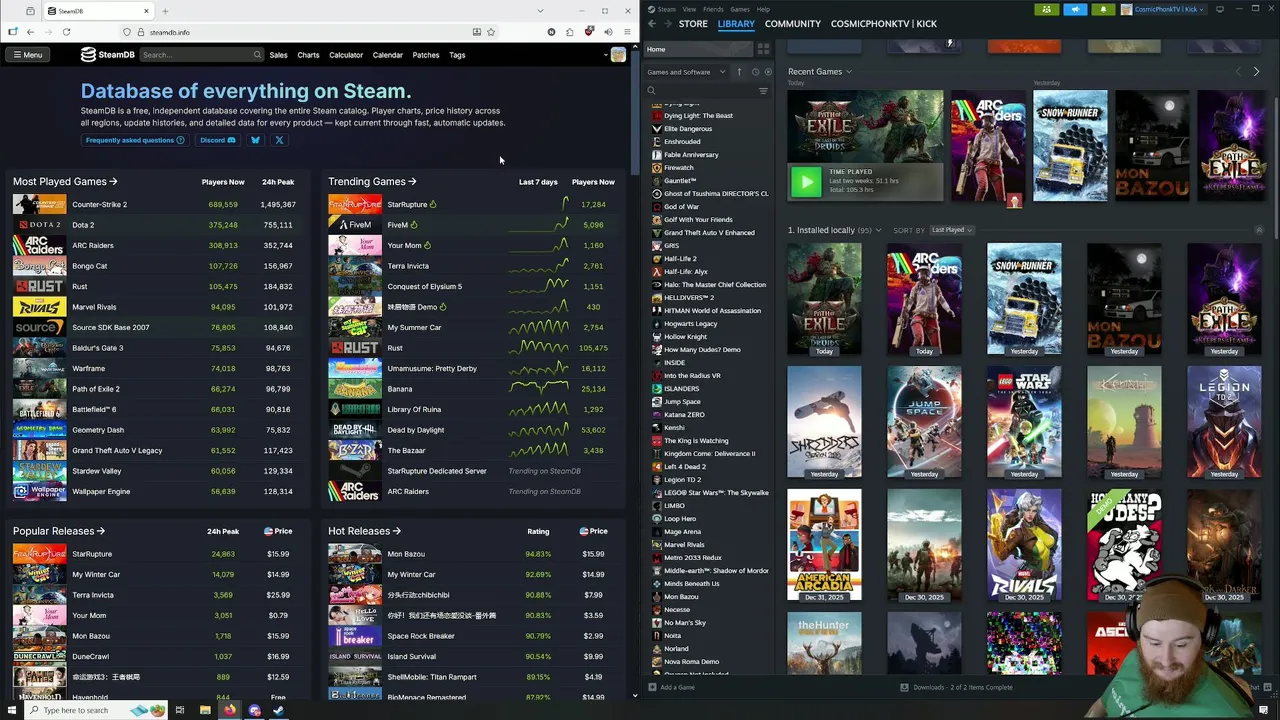Open Friends menu in Steam window

(713, 9)
